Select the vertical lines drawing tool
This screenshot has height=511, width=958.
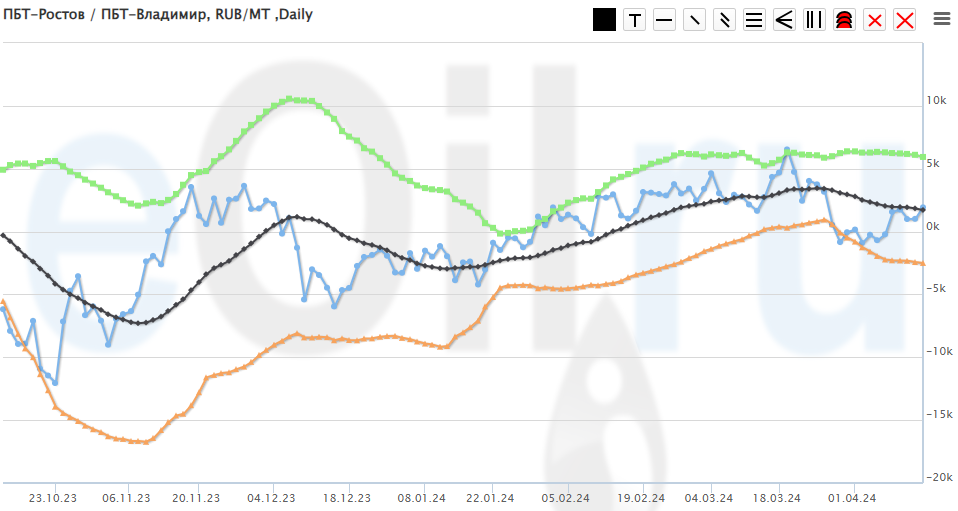click(x=814, y=20)
